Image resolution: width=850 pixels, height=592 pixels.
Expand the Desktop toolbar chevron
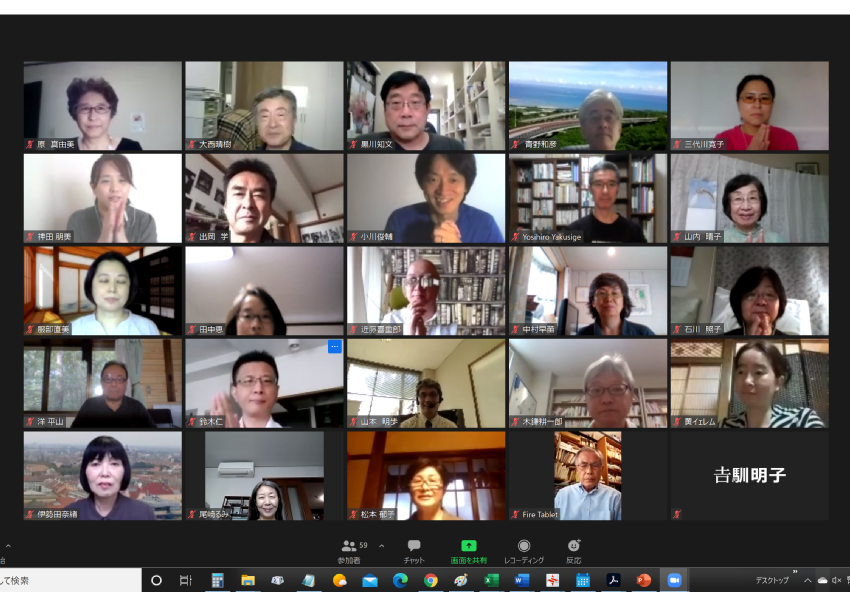(795, 575)
